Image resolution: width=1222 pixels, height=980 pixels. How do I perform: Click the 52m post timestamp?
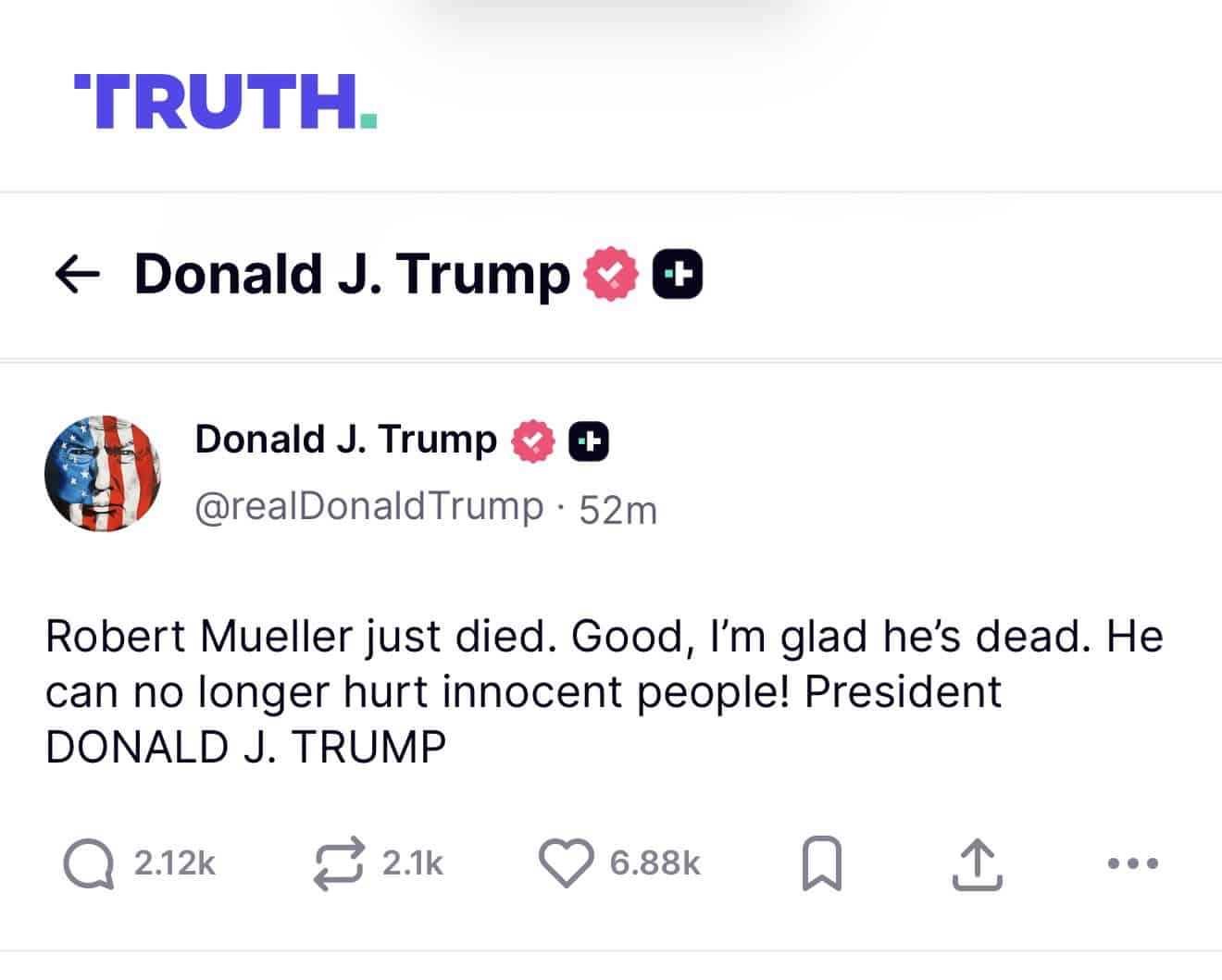pyautogui.click(x=617, y=510)
